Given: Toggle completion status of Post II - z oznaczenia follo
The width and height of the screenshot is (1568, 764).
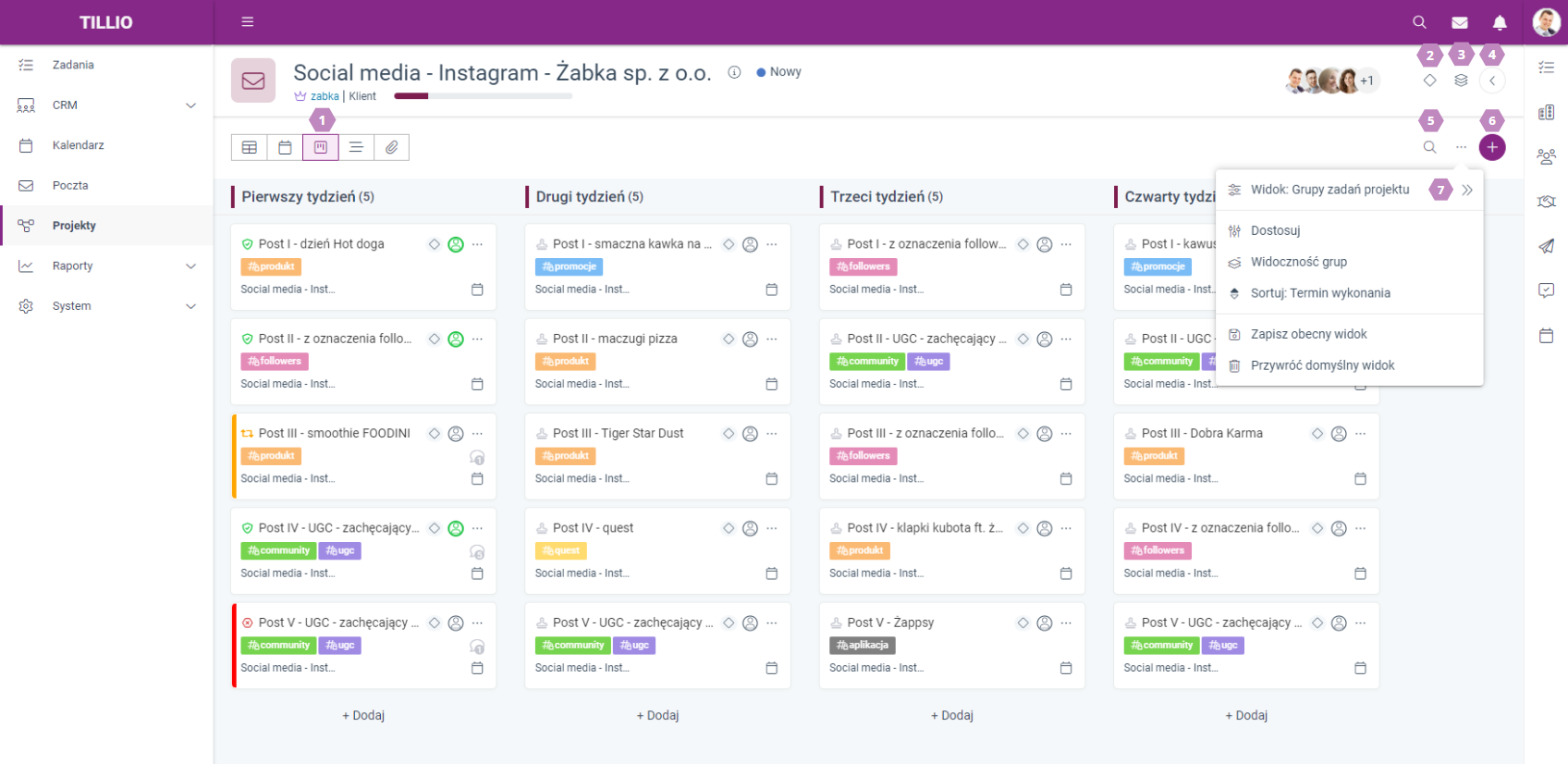Looking at the screenshot, I should (247, 339).
